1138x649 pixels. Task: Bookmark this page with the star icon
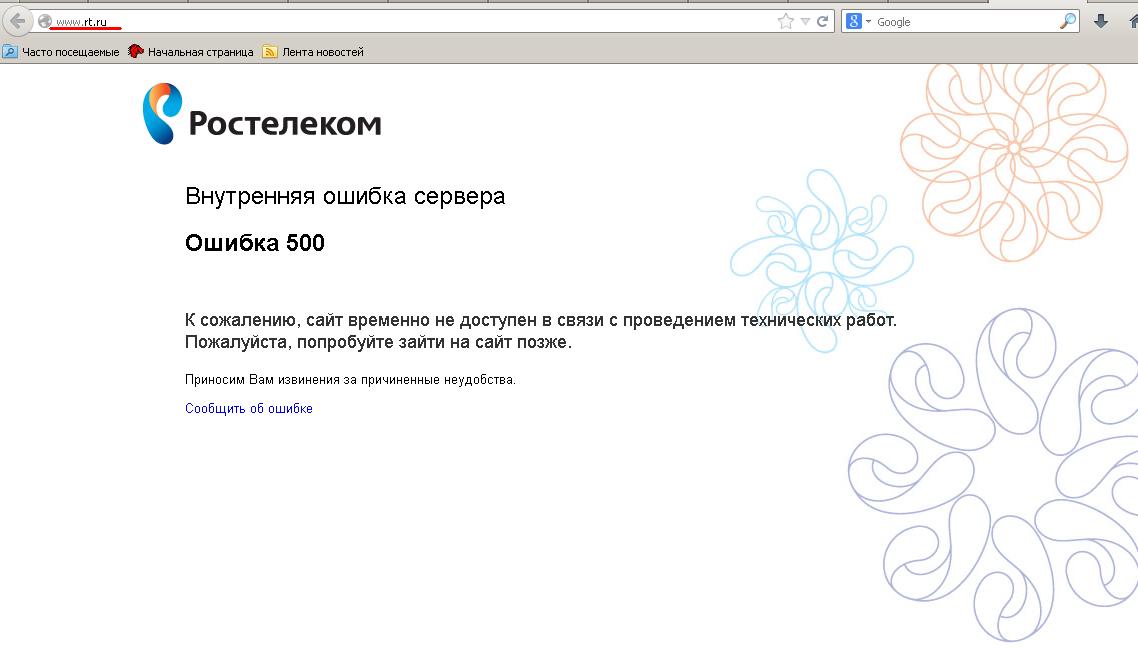point(786,21)
